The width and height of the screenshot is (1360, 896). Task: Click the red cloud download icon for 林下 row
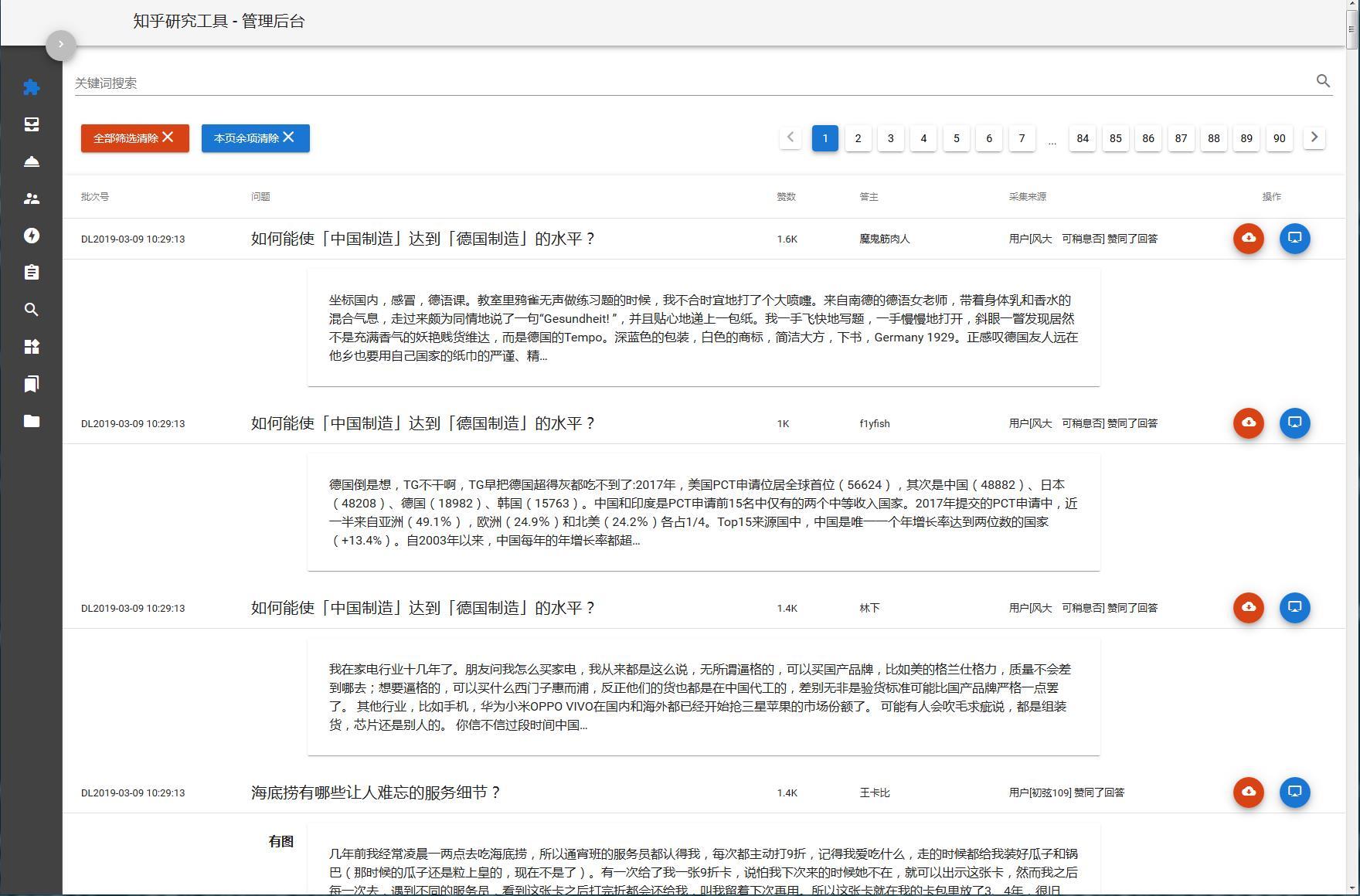[1249, 607]
